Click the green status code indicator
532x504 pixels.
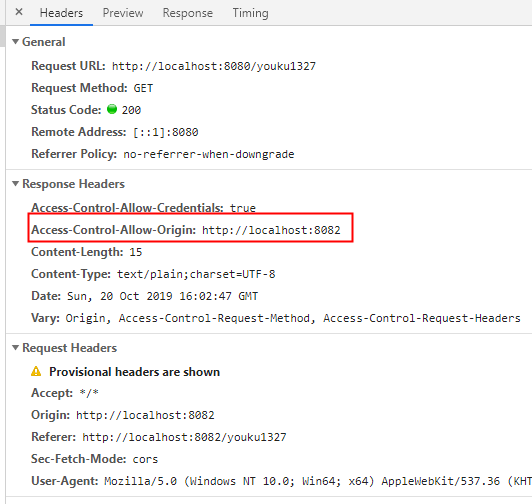tap(112, 109)
